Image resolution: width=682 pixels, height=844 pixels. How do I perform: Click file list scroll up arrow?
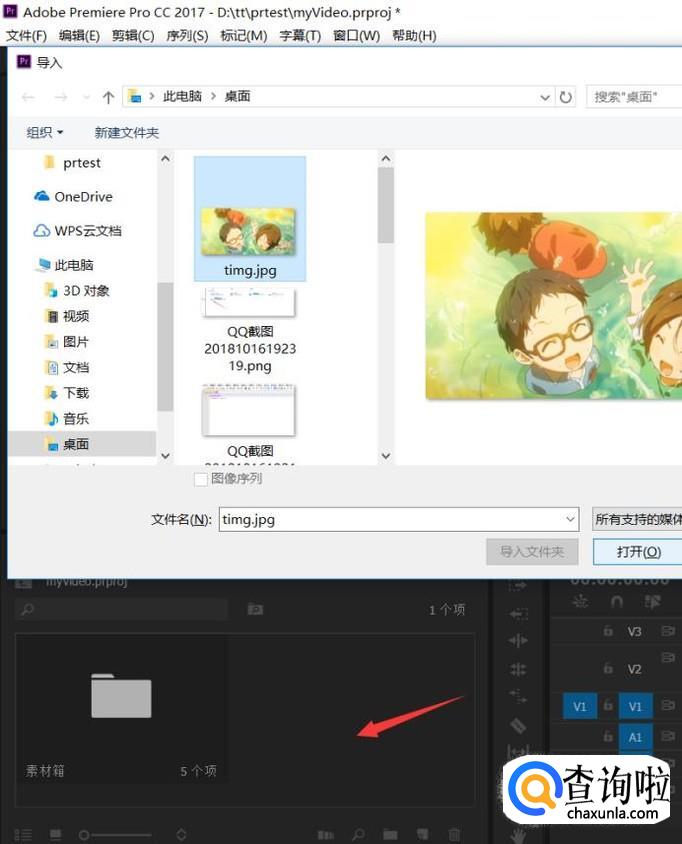pos(385,159)
